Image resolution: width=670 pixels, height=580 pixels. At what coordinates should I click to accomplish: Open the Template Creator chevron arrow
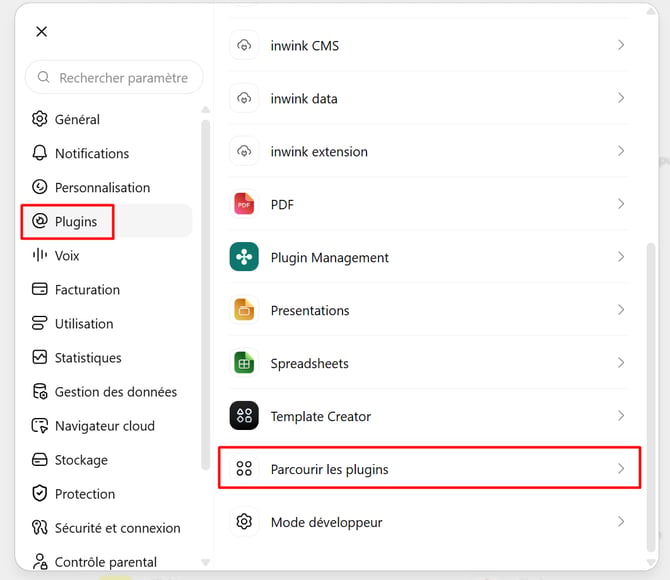tap(621, 415)
